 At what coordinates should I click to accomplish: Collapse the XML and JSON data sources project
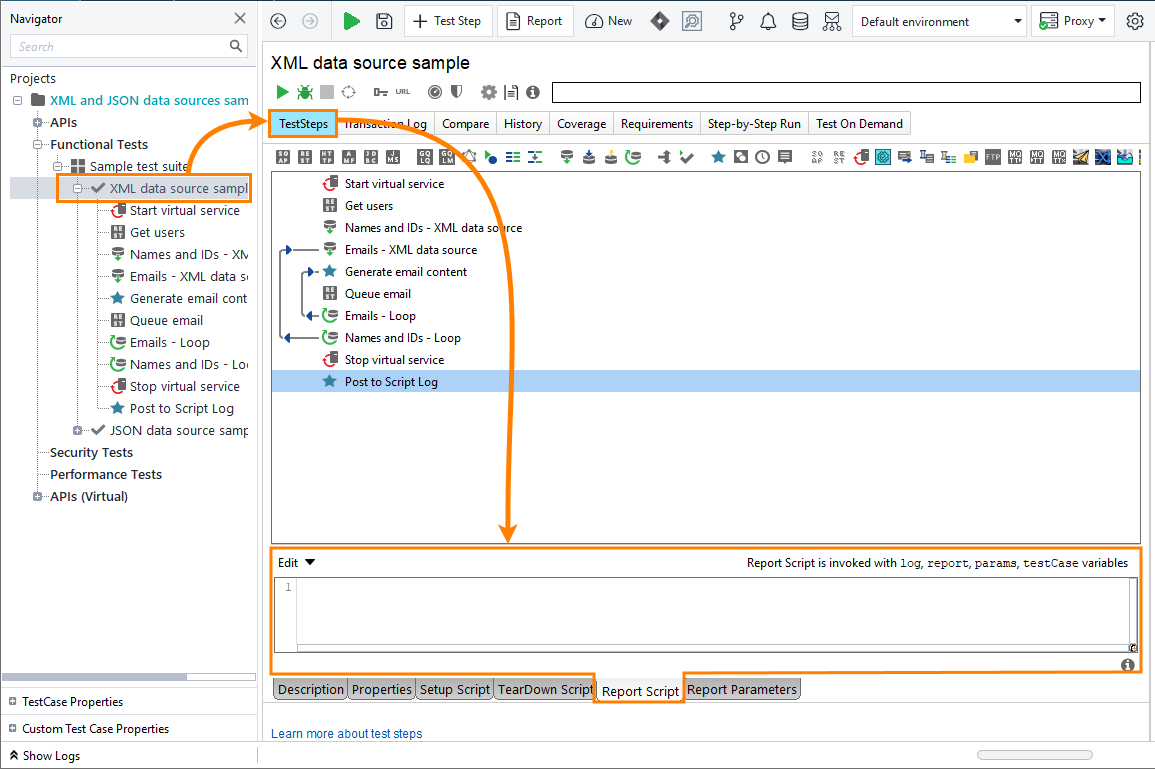pos(18,100)
